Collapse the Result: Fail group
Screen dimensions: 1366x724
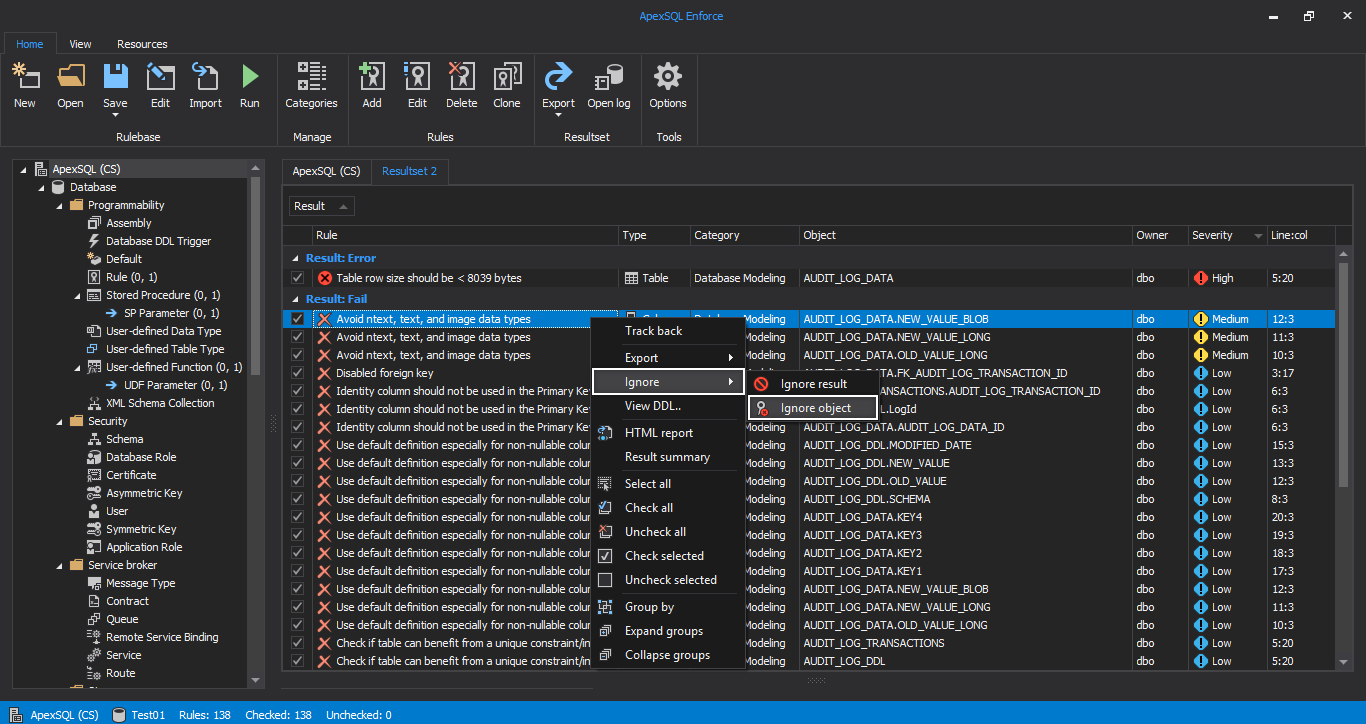pos(295,299)
